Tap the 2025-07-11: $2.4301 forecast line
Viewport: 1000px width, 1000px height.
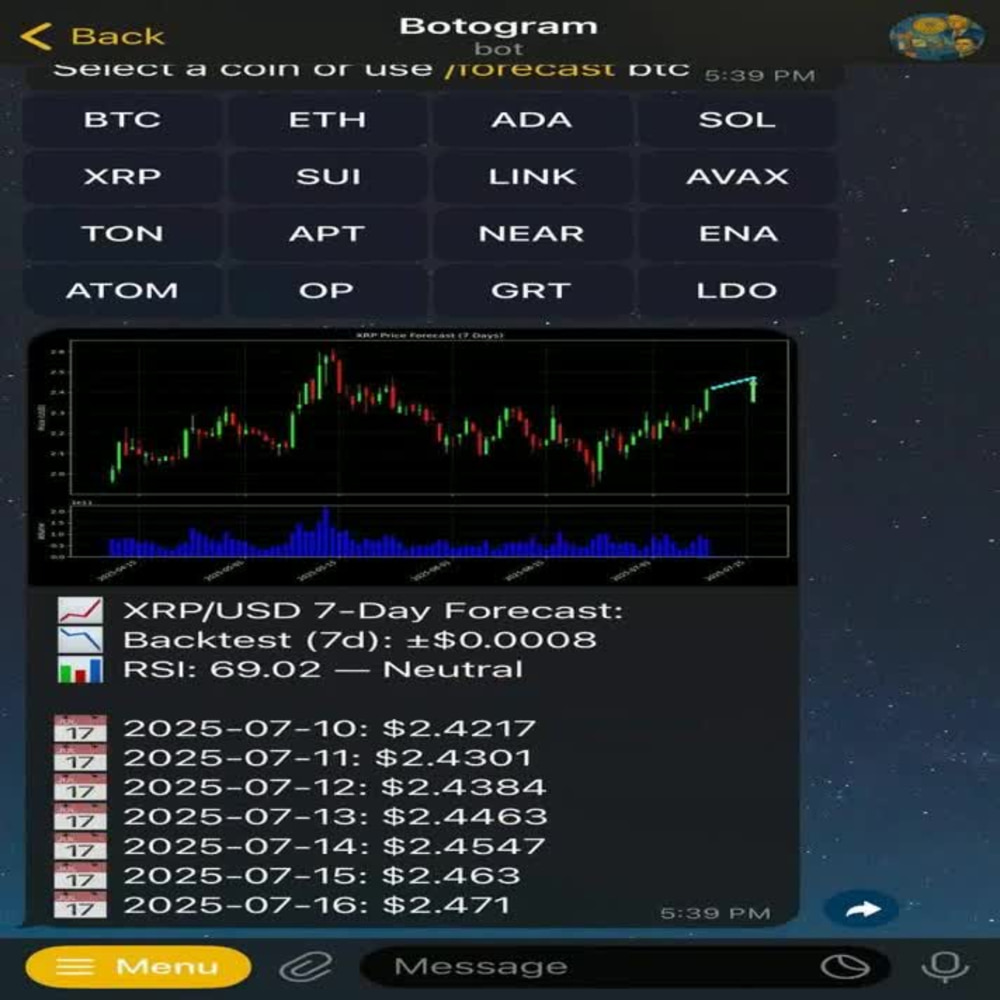pyautogui.click(x=327, y=758)
